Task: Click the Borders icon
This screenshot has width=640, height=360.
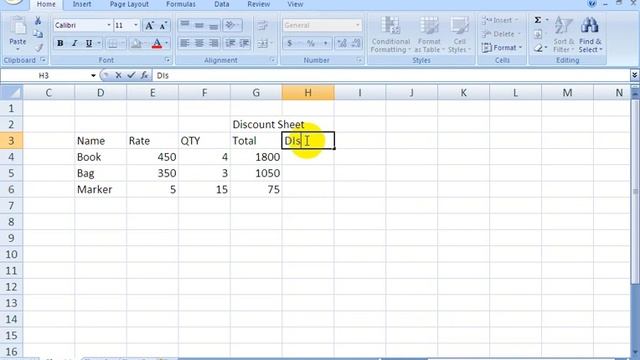Action: (x=112, y=44)
